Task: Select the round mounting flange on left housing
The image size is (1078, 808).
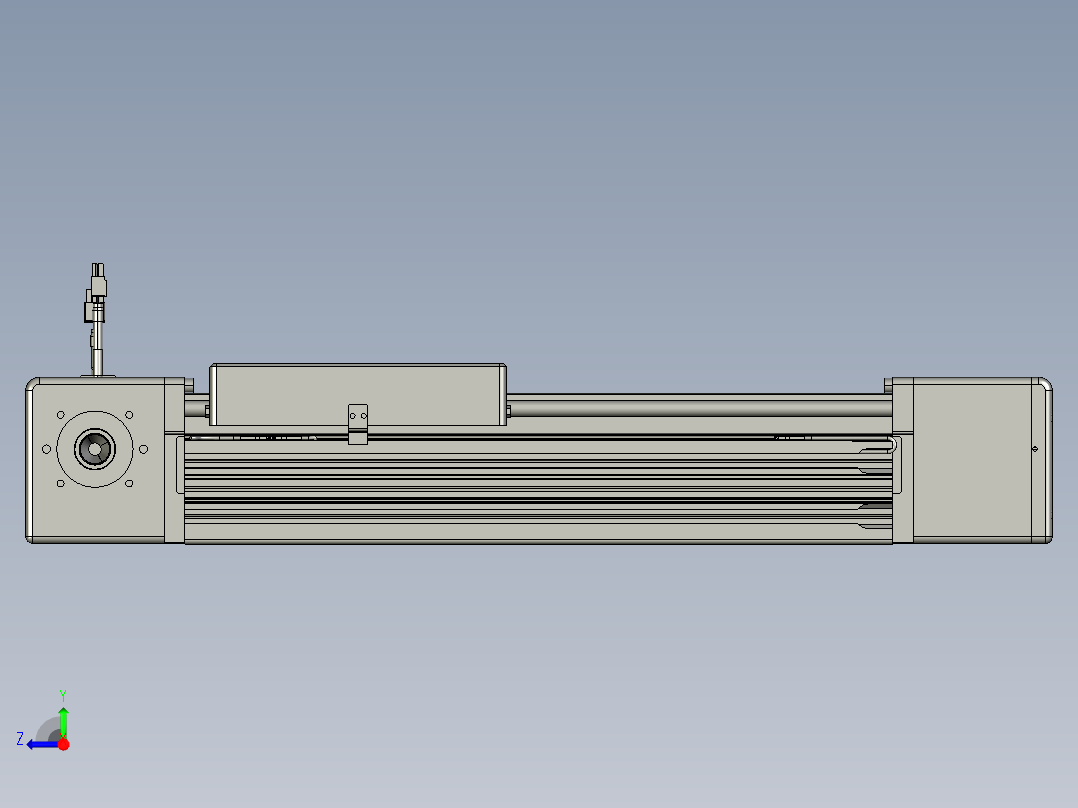Action: point(95,449)
